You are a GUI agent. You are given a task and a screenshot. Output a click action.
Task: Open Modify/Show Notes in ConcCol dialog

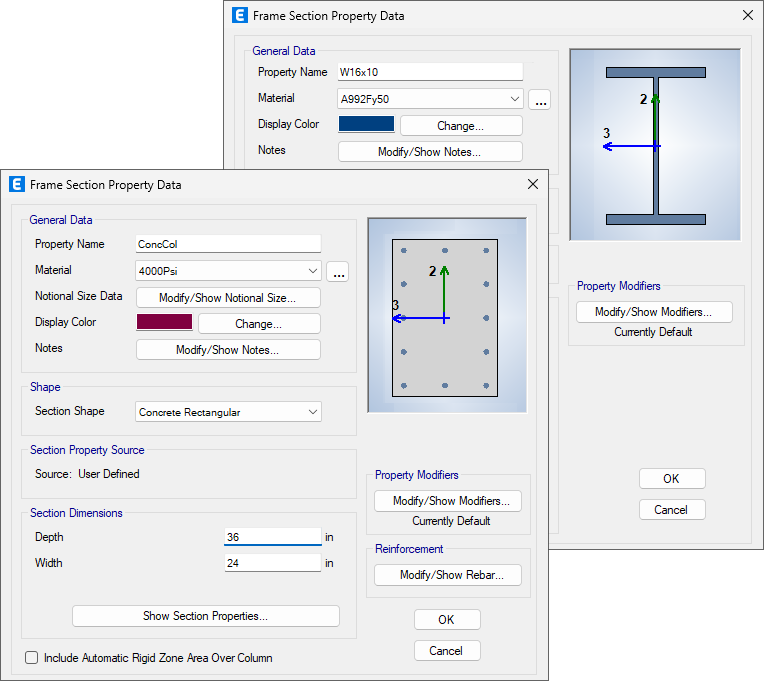(228, 350)
